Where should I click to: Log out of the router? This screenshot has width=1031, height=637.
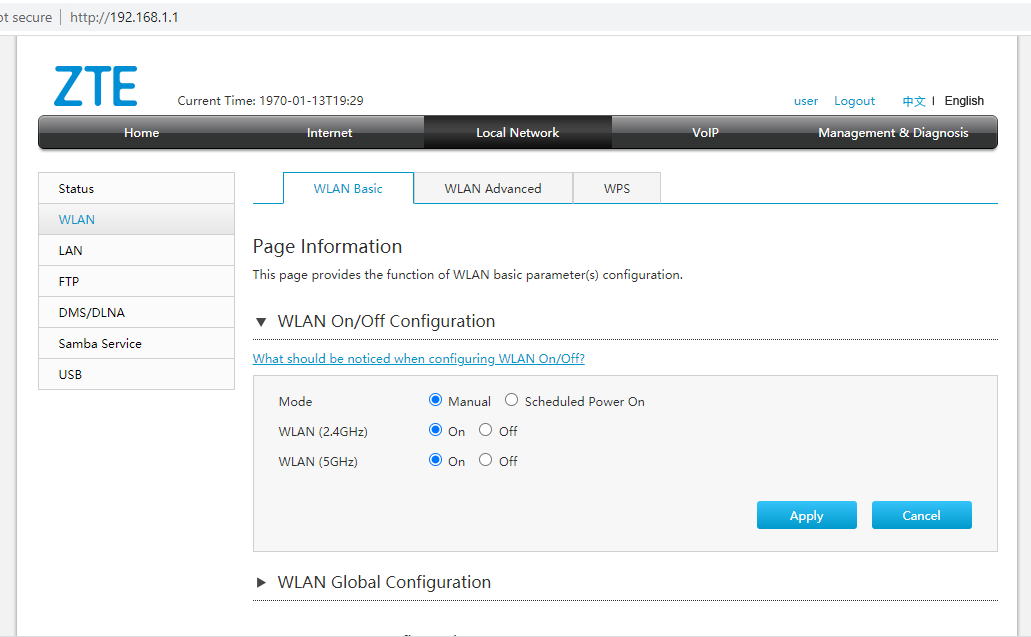pos(854,101)
